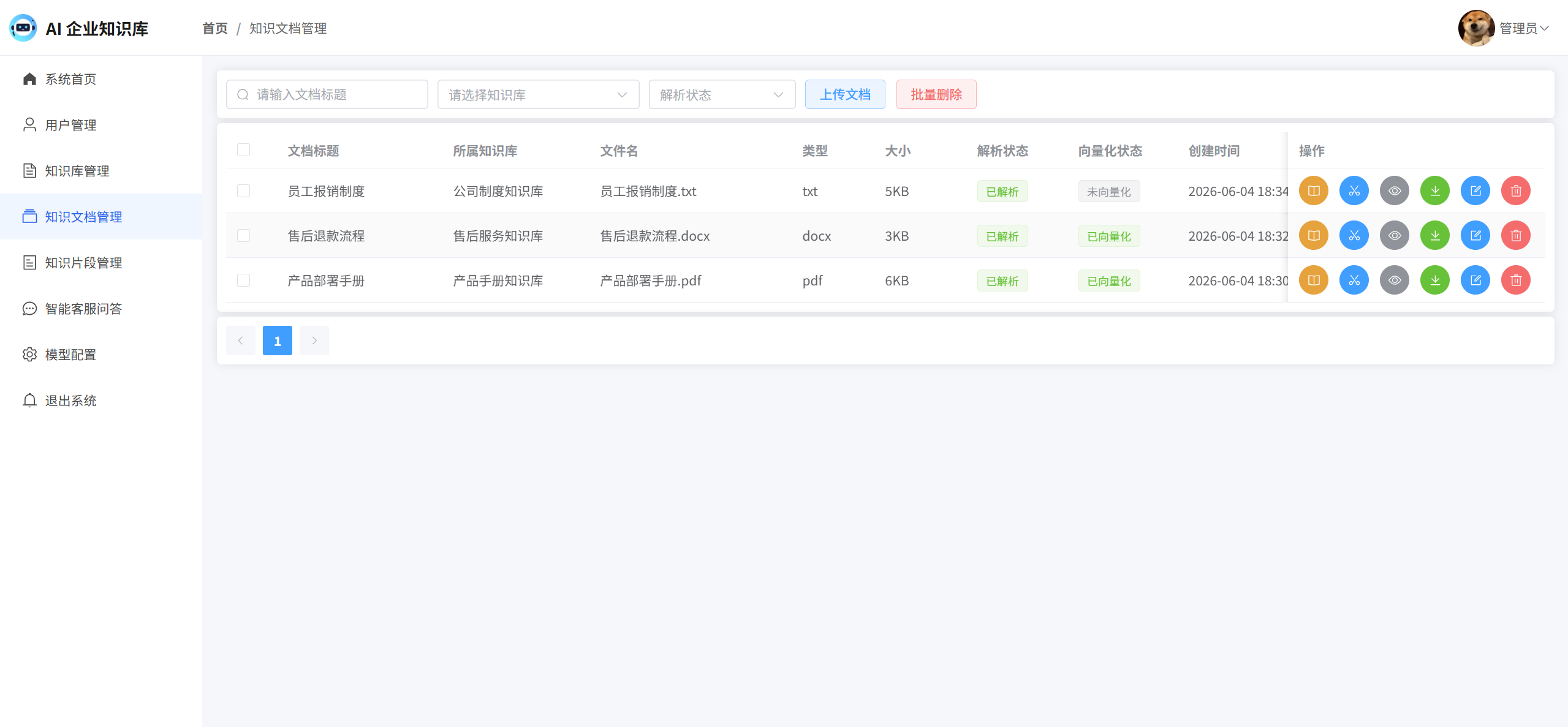The image size is (1568, 727).
Task: Click the orange parse icon for 产品部署手册
Action: click(x=1313, y=281)
